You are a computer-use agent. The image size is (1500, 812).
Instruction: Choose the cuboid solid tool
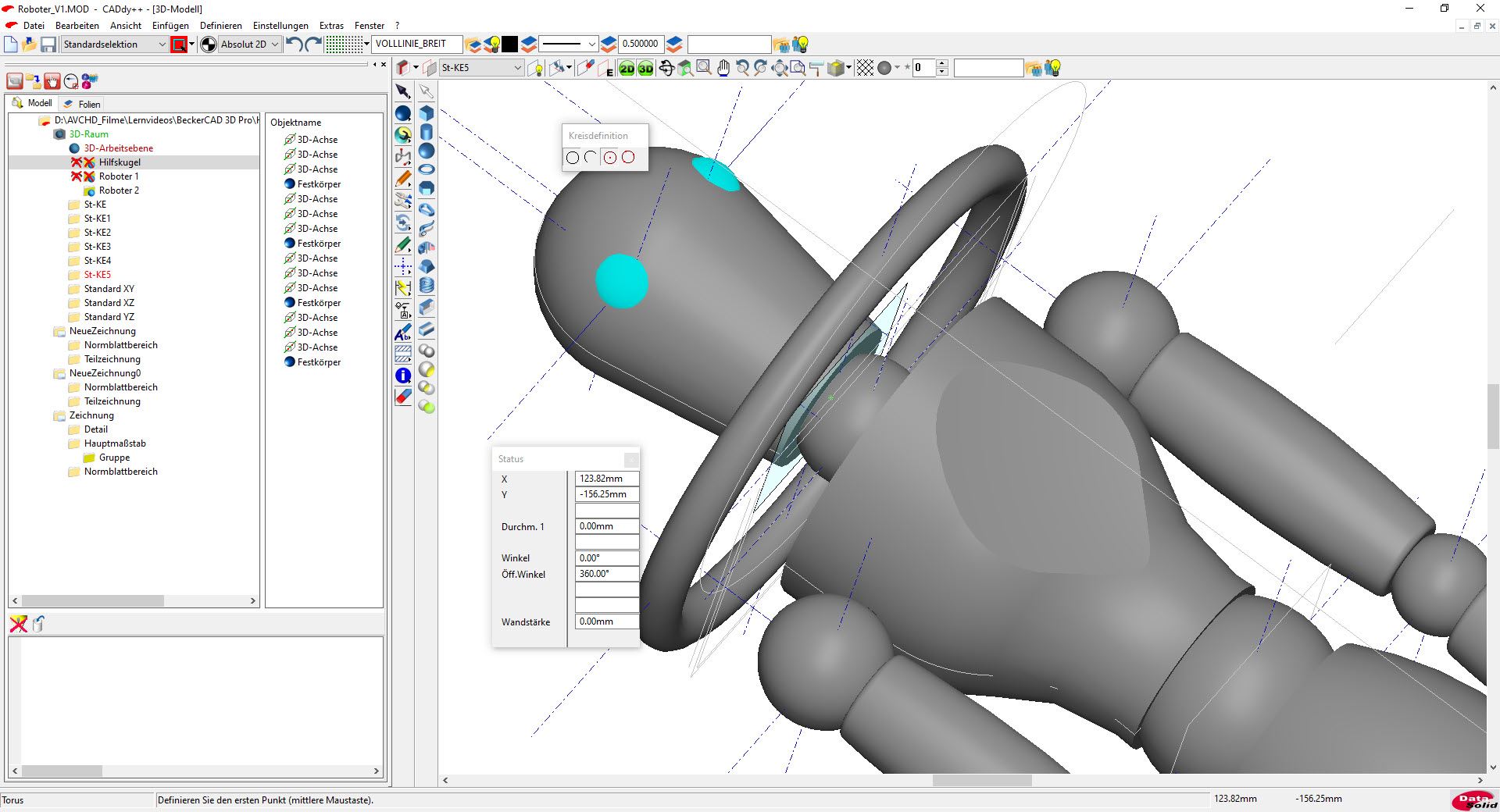pyautogui.click(x=427, y=113)
